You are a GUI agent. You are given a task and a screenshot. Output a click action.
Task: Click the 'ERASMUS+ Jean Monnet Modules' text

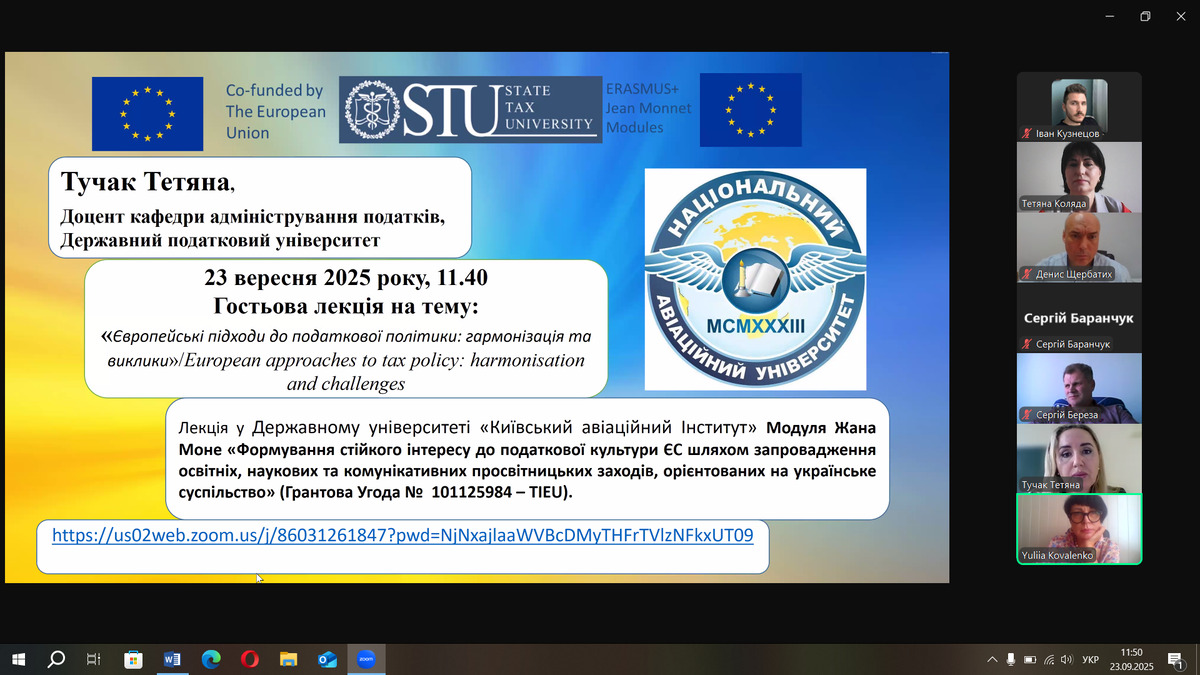[648, 107]
